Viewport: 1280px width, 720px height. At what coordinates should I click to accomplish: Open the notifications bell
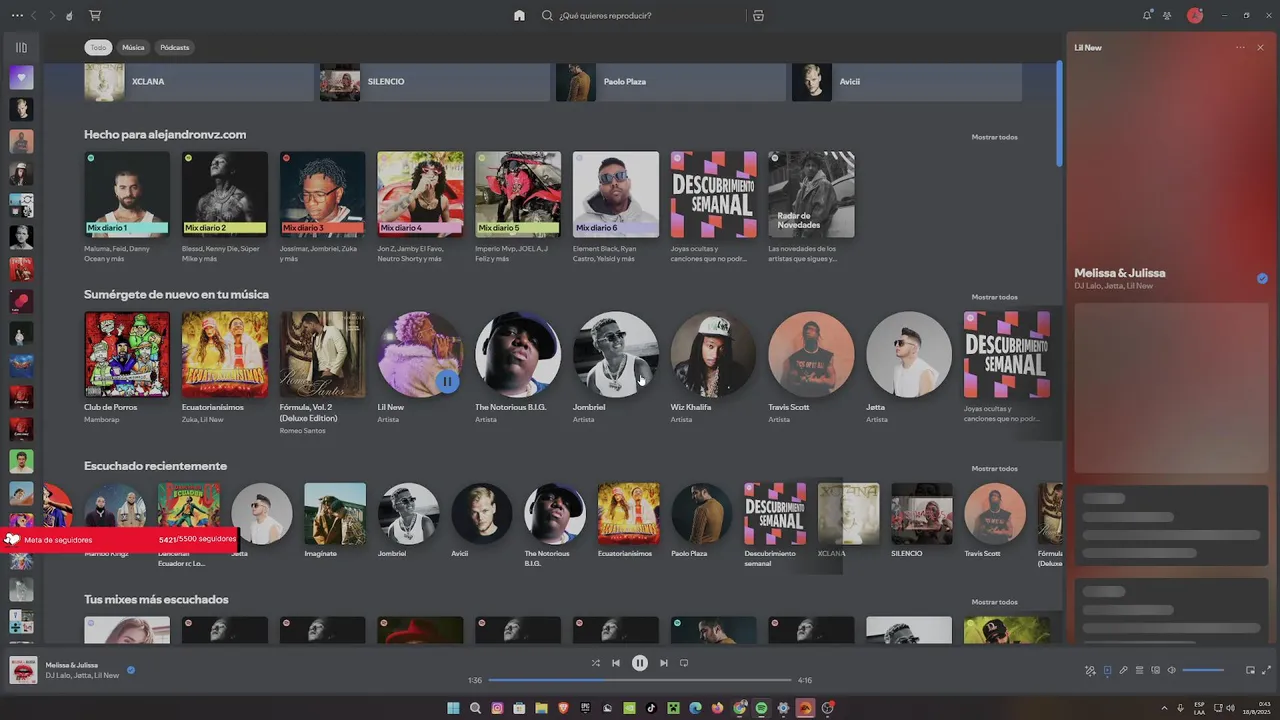(x=1147, y=15)
